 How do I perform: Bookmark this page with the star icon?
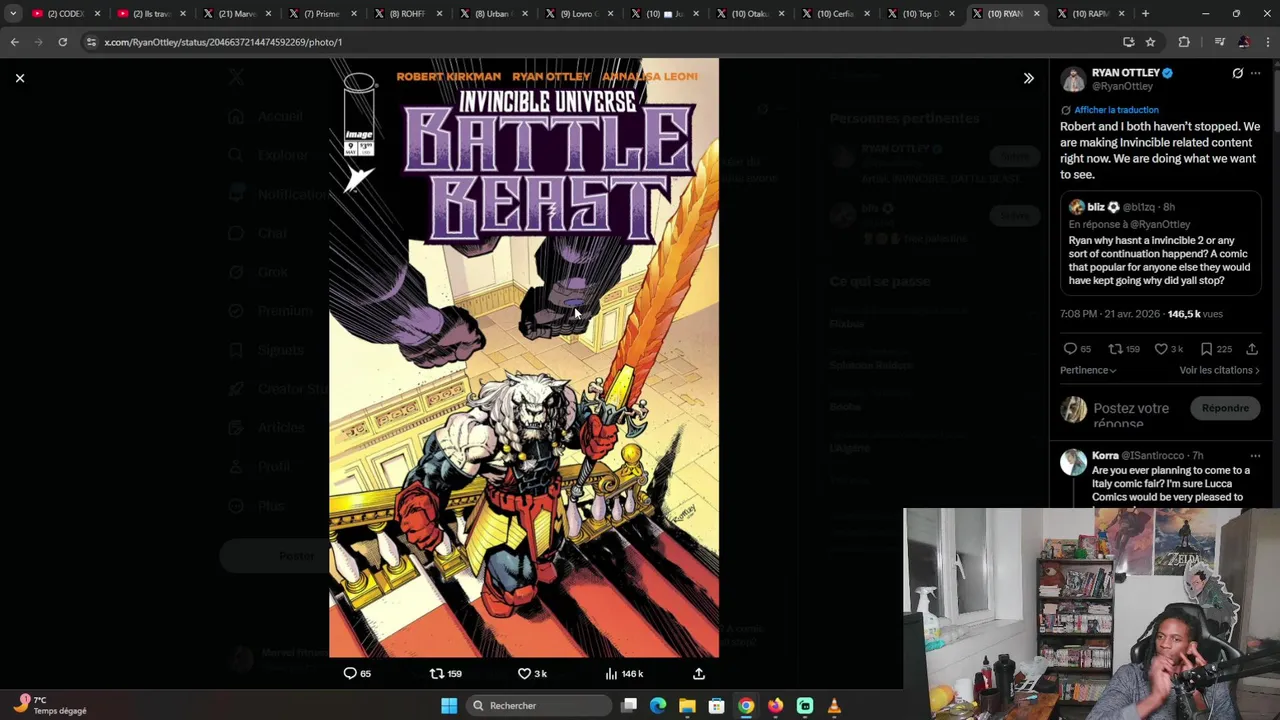point(1150,42)
